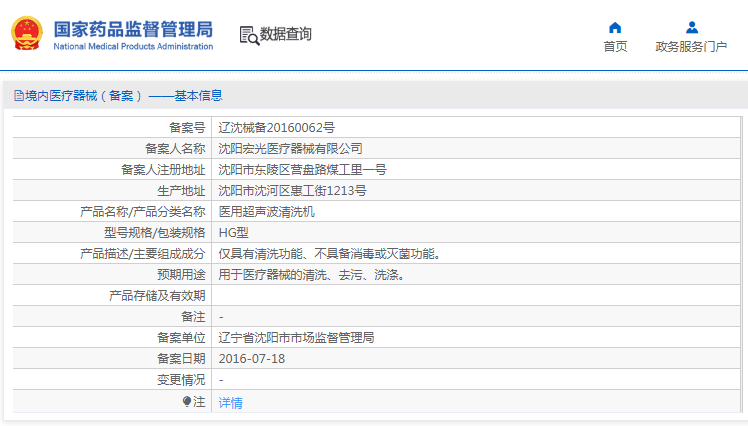The height and width of the screenshot is (426, 748).
Task: Select description 仅具有清洗功能、不具备消毒或灭菌功能。
Action: 329,254
